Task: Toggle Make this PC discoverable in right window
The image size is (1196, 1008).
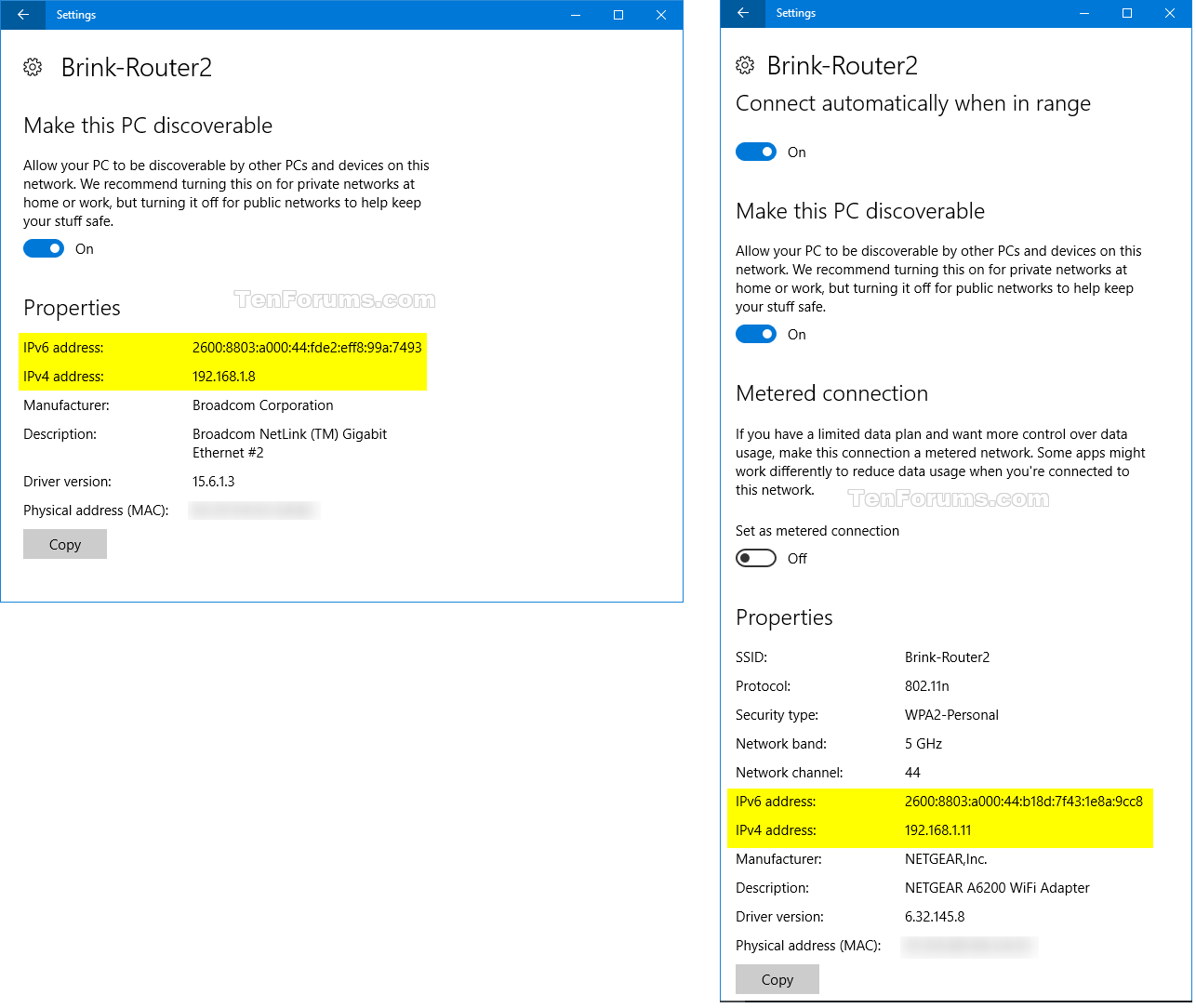Action: click(x=756, y=334)
